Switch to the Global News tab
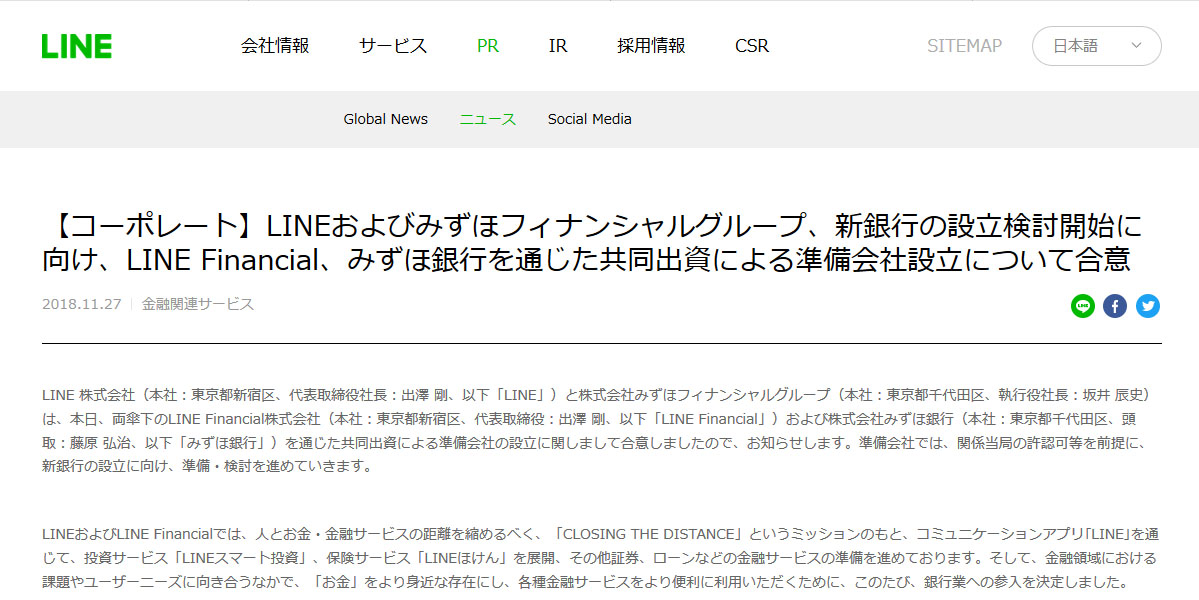Image resolution: width=1199 pixels, height=600 pixels. [x=385, y=119]
